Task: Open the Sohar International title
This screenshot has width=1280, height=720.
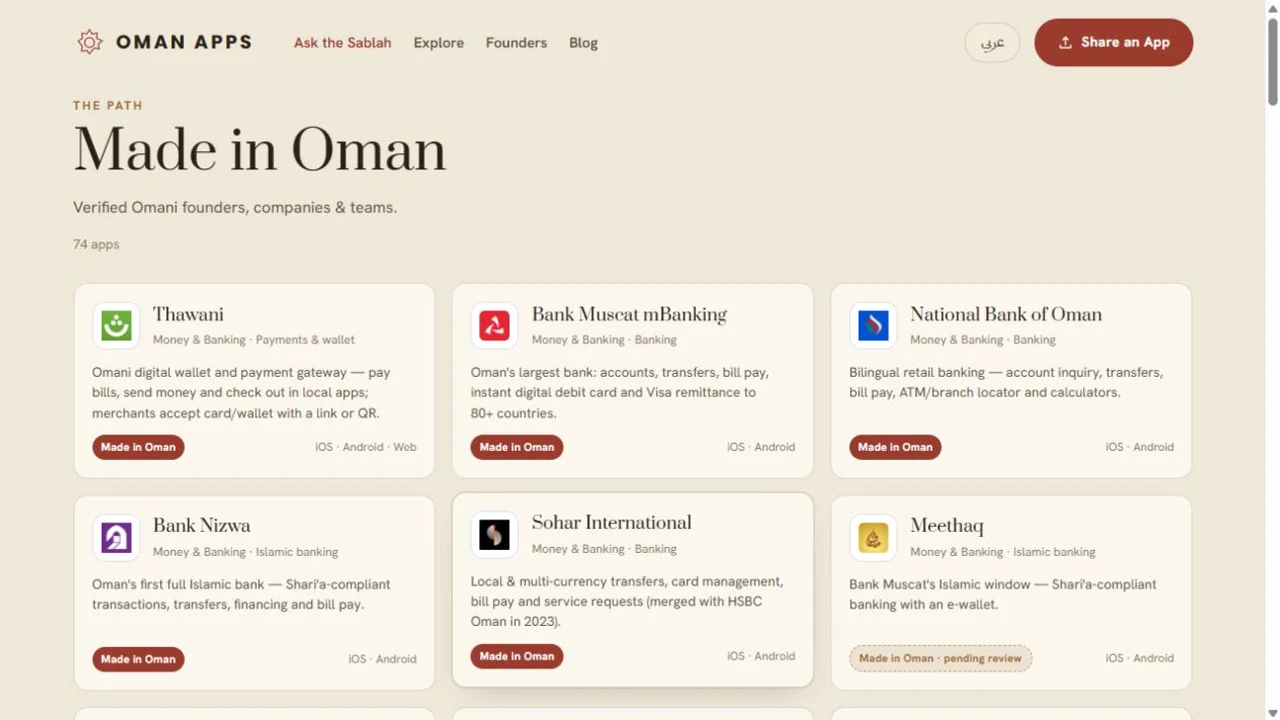Action: pyautogui.click(x=611, y=522)
